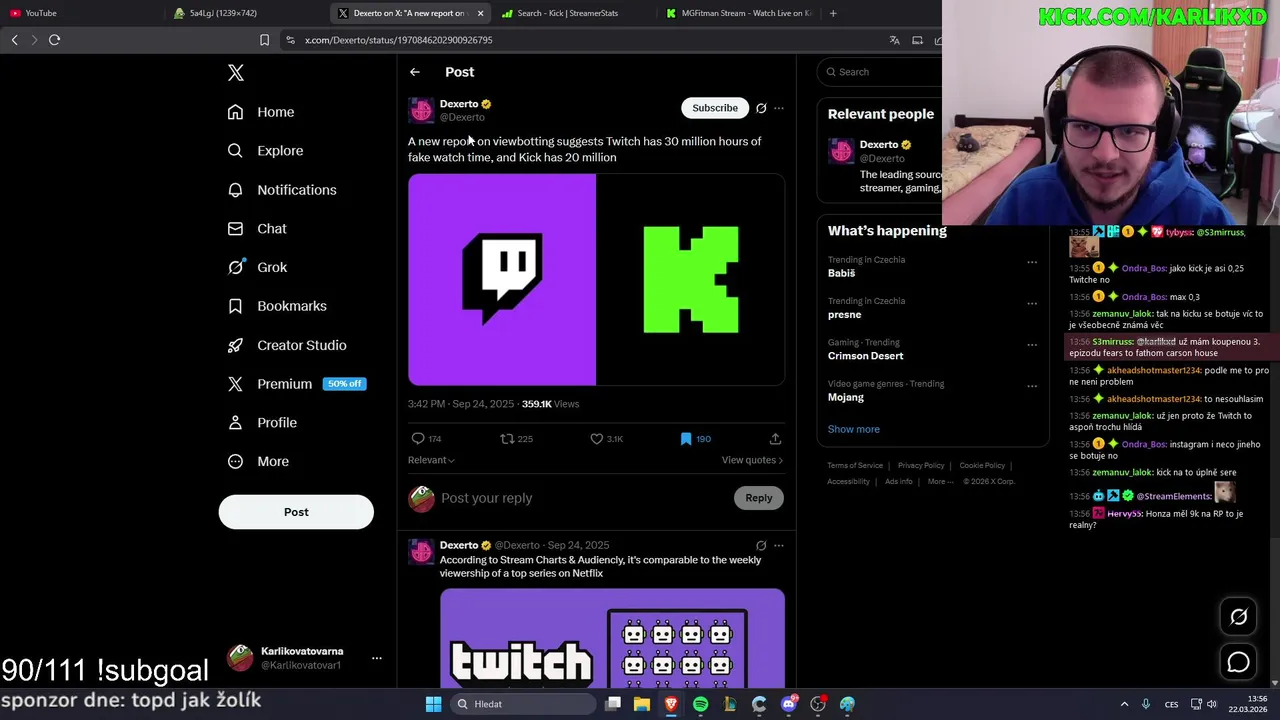Open Chat in X sidebar
1280x720 pixels.
(x=257, y=229)
